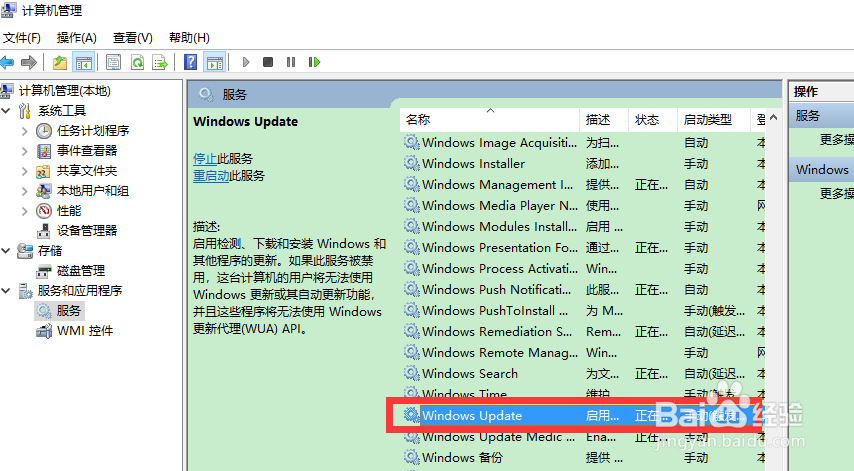This screenshot has height=471, width=854.
Task: Click the services list scroll-up arrow
Action: (x=773, y=118)
